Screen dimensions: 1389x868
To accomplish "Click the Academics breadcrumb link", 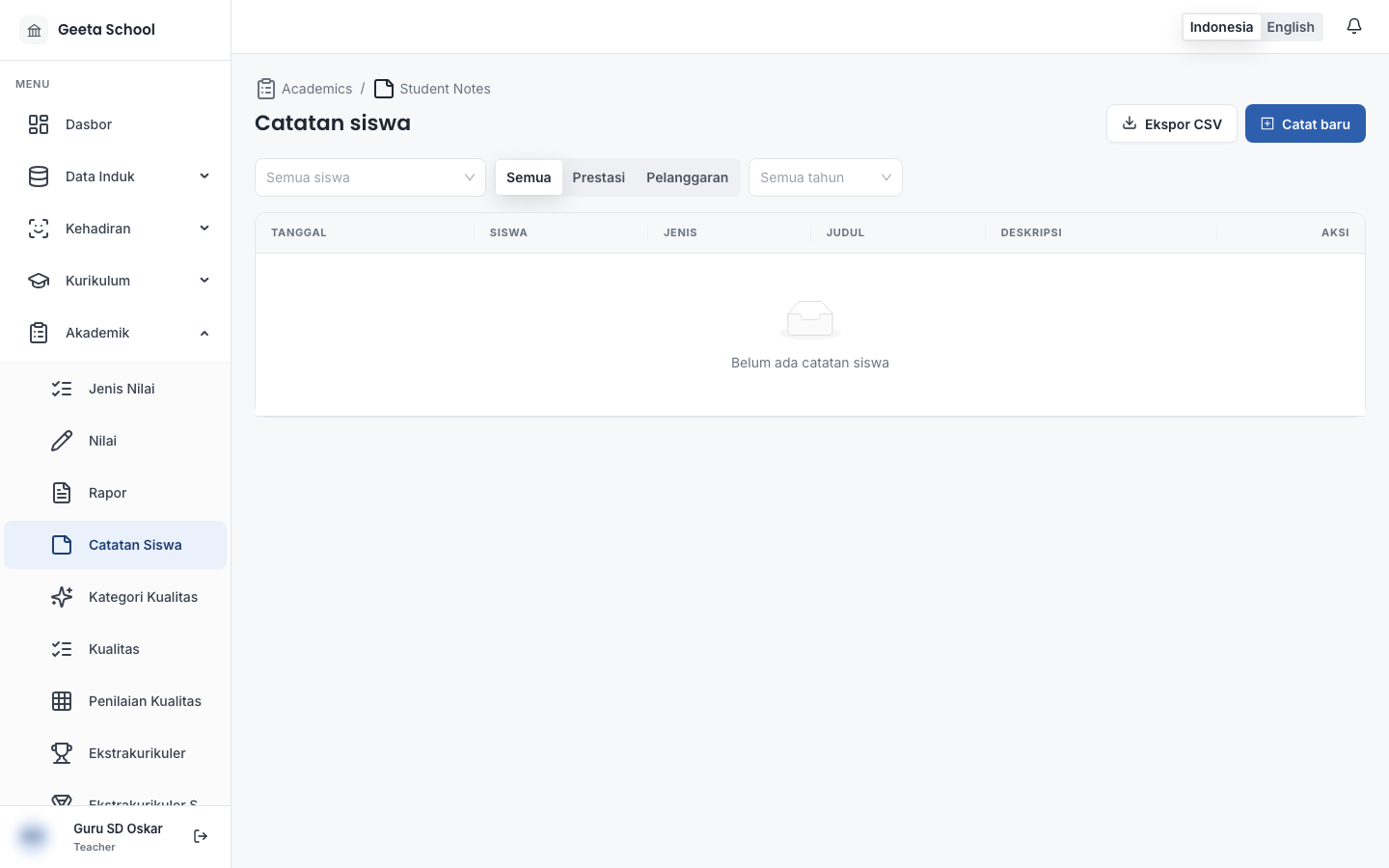I will 305,89.
